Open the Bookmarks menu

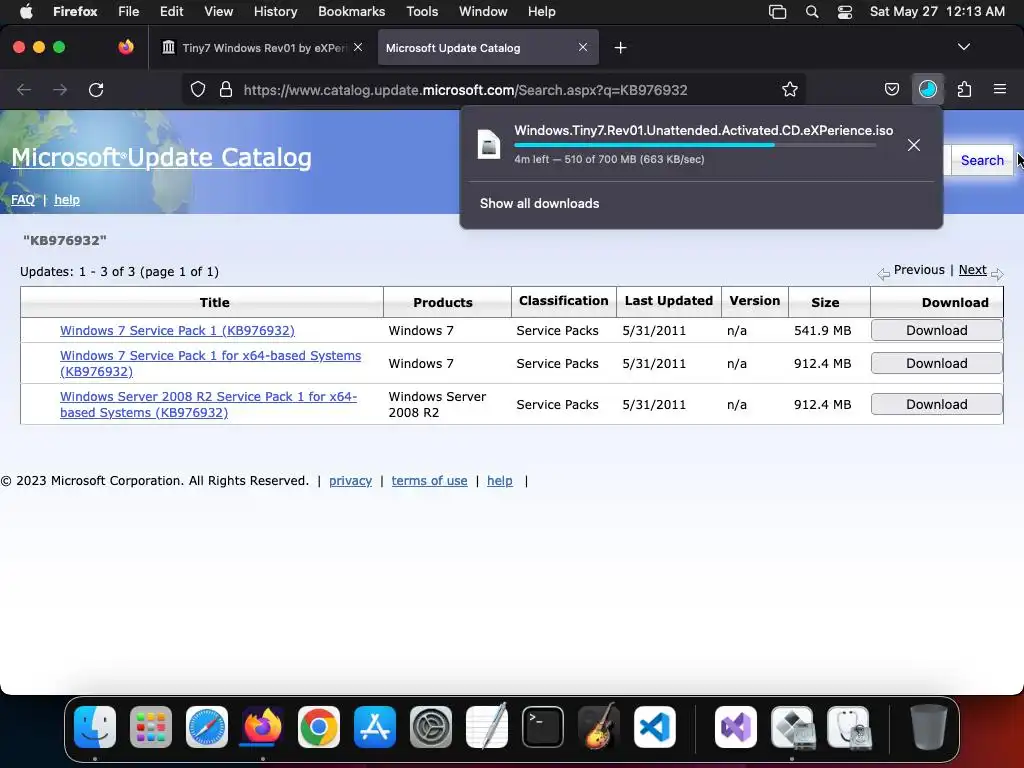point(351,12)
